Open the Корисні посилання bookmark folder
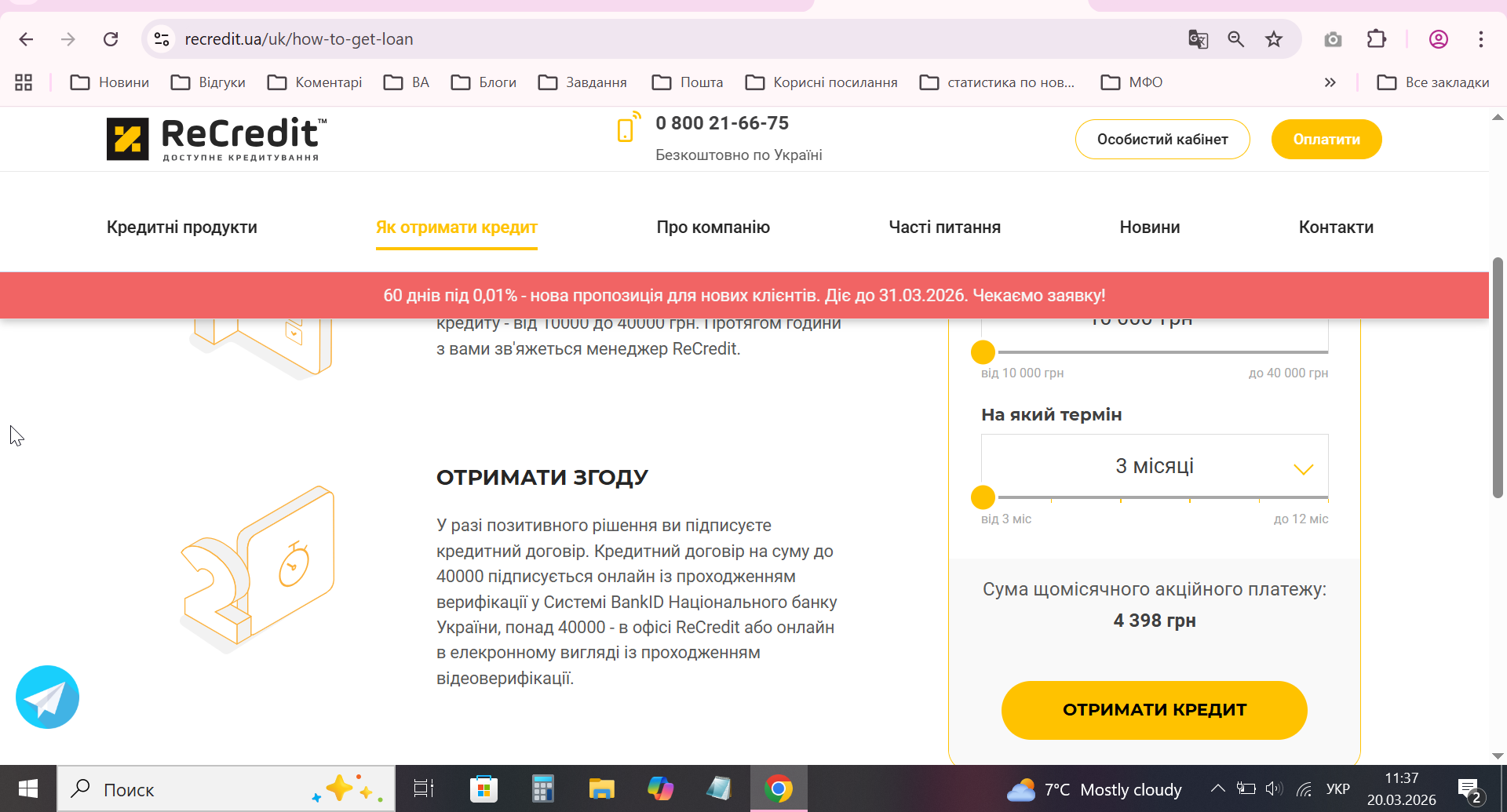 (821, 82)
